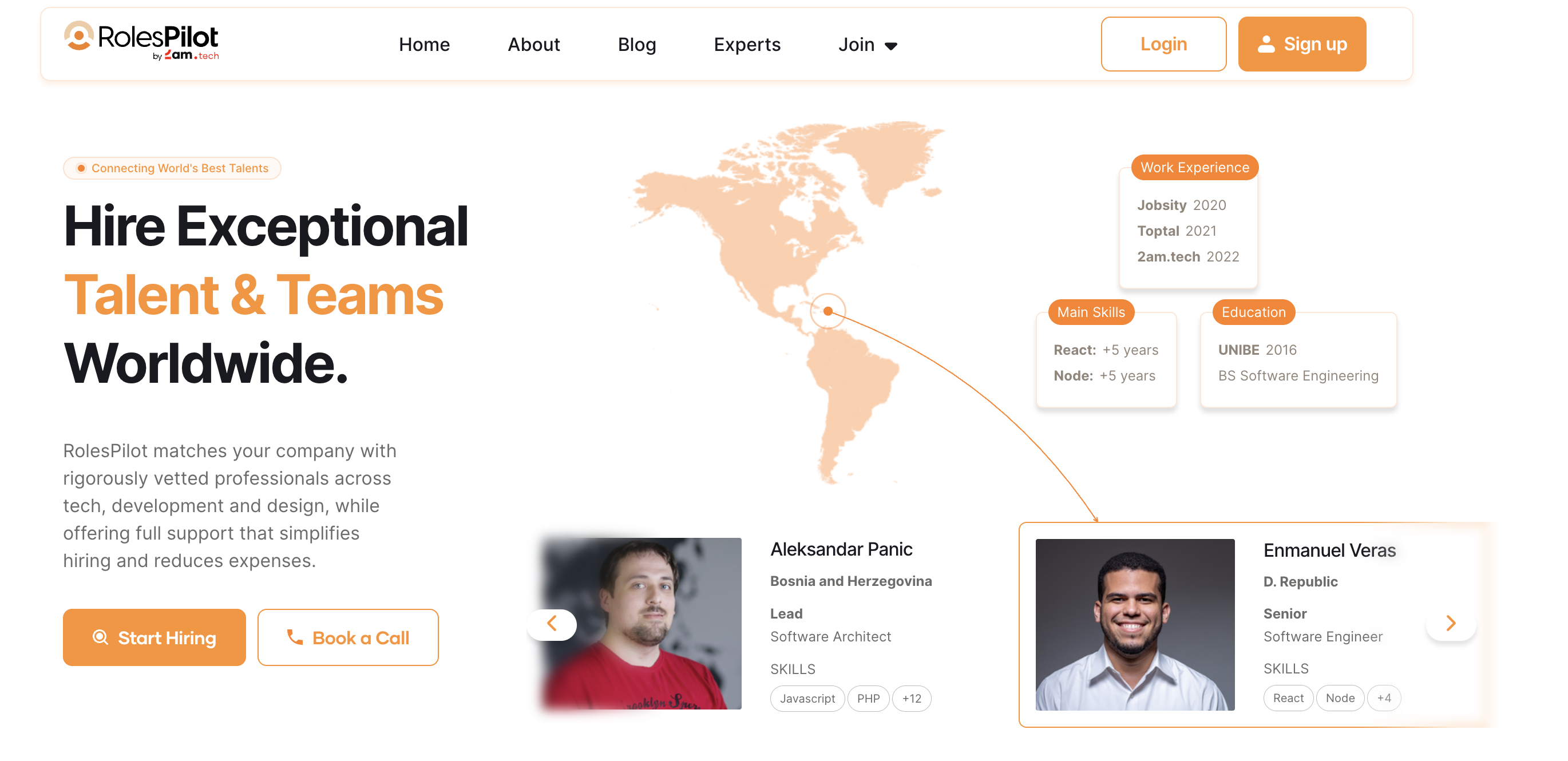Click the magnifier icon in Start Hiring
The width and height of the screenshot is (1568, 761).
pos(101,637)
